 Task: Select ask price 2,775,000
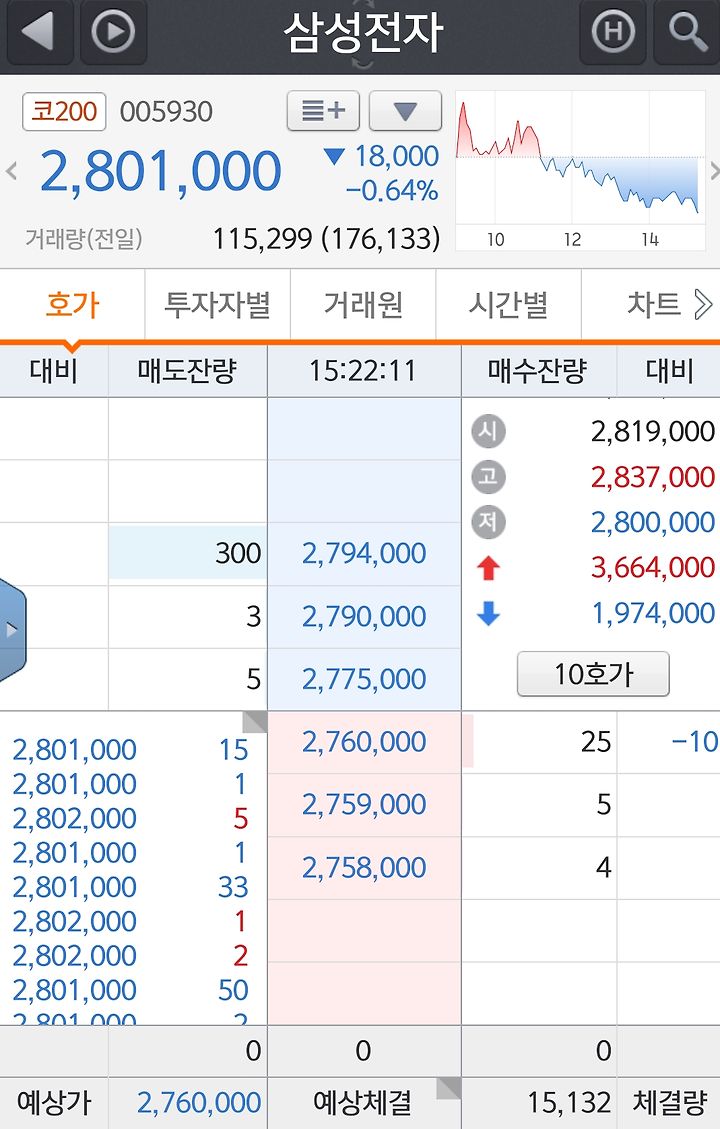pyautogui.click(x=364, y=679)
